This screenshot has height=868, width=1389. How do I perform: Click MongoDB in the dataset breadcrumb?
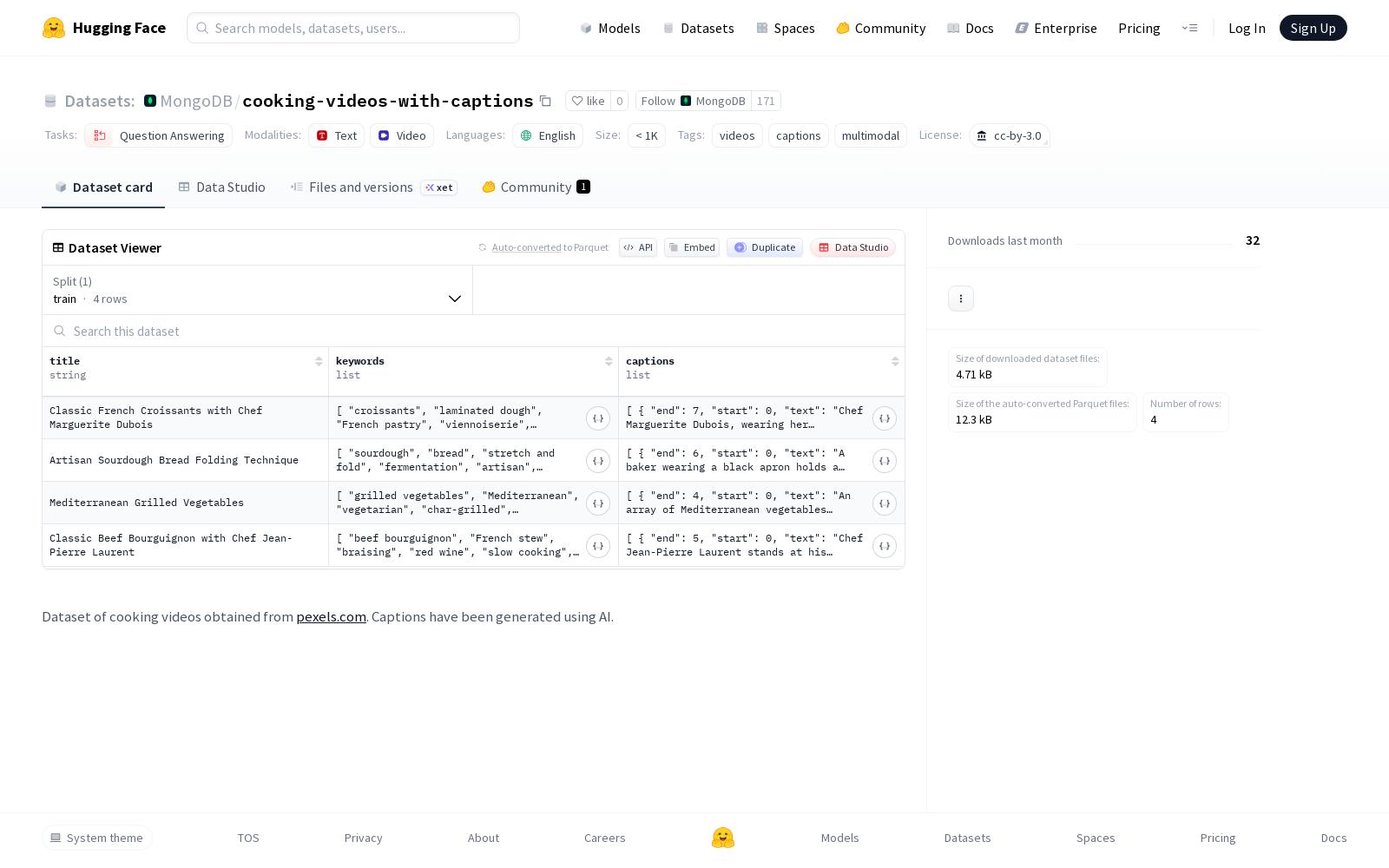196,101
